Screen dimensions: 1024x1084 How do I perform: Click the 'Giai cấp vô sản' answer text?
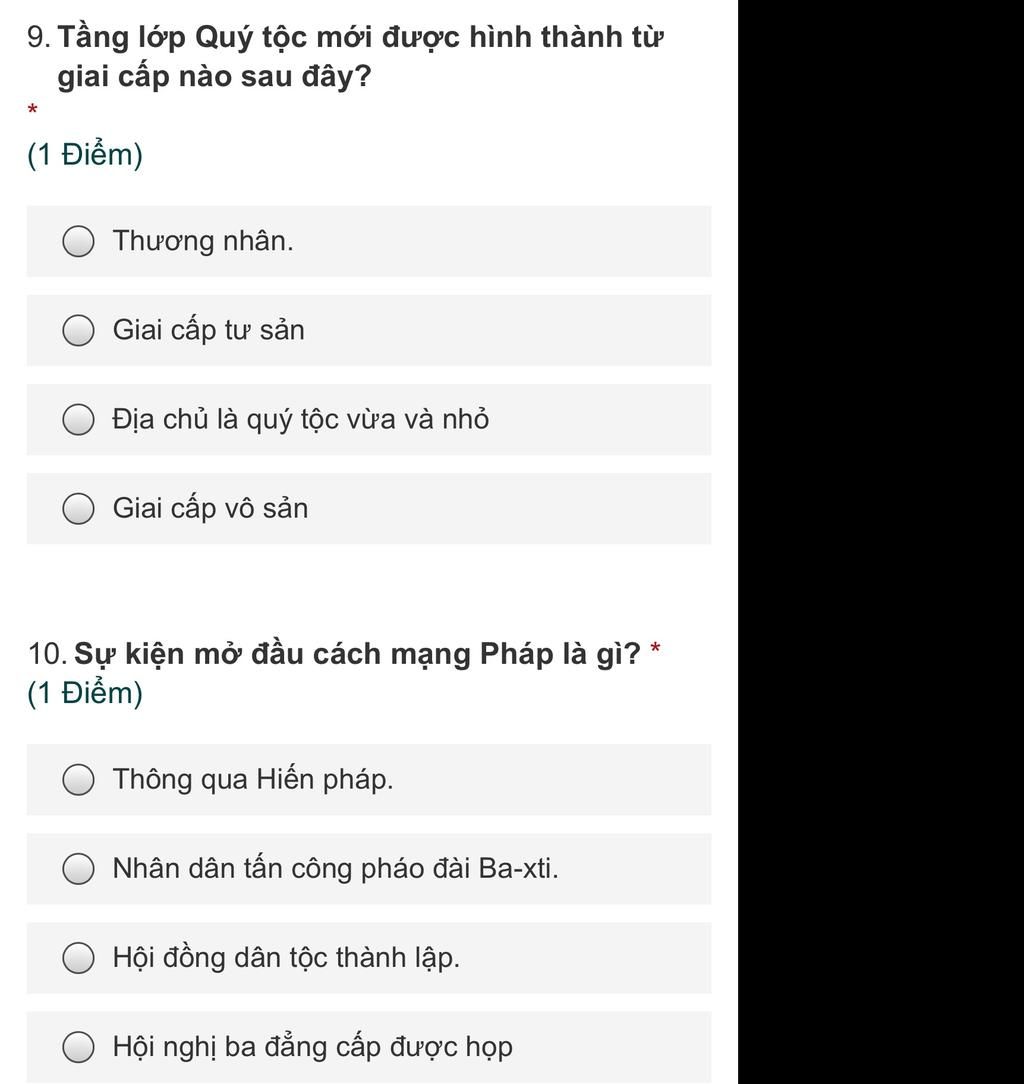point(210,509)
